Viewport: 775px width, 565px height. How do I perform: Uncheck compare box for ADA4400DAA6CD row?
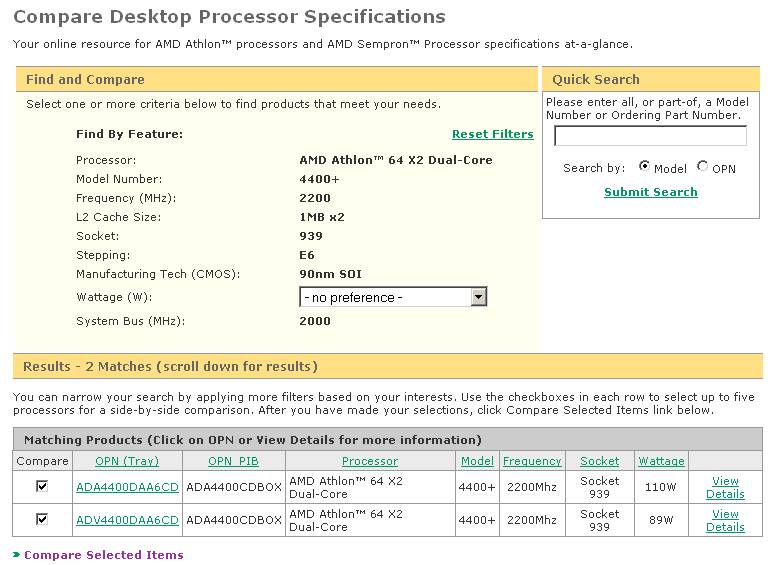(x=42, y=486)
